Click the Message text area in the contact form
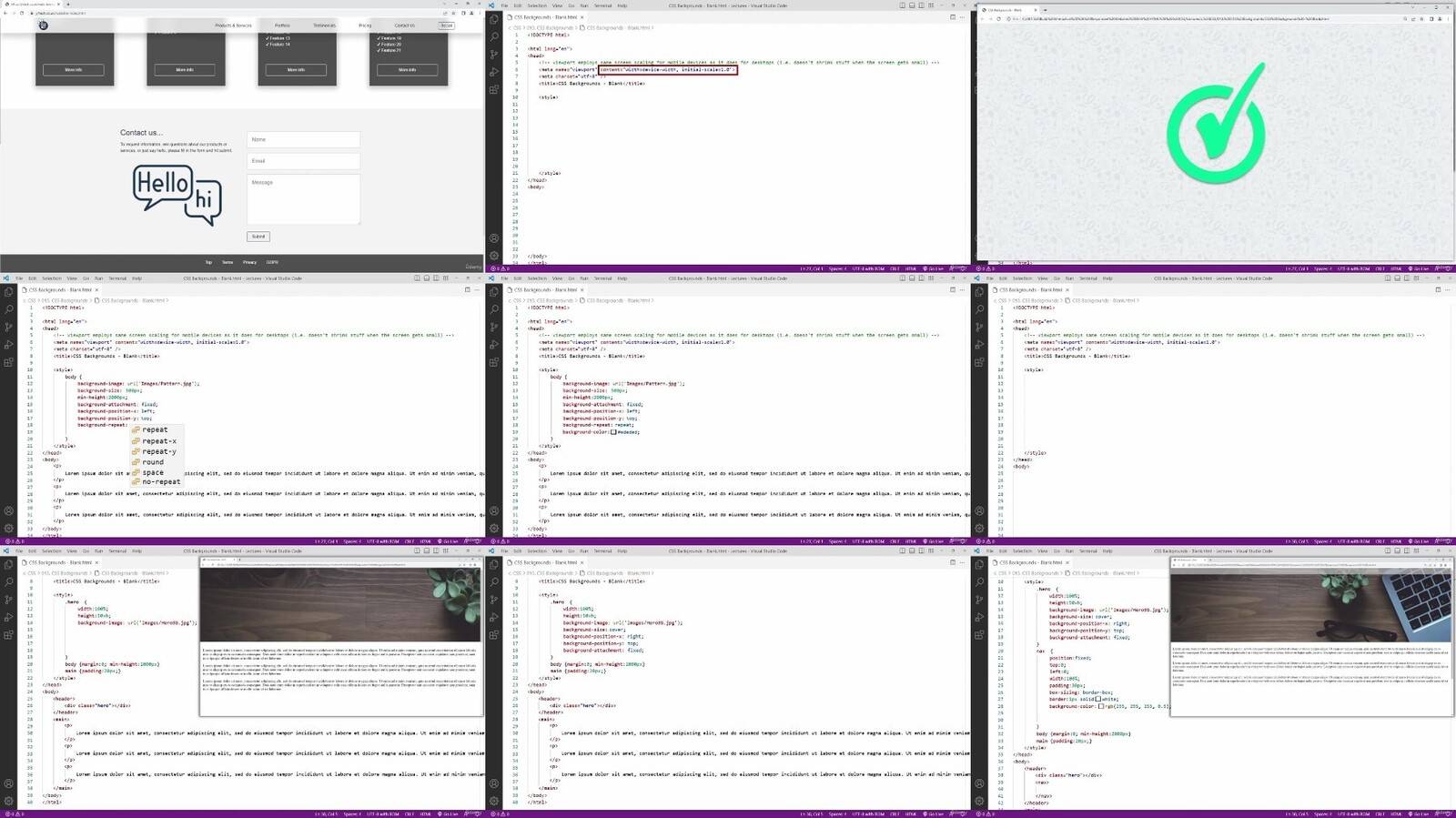 tap(303, 199)
